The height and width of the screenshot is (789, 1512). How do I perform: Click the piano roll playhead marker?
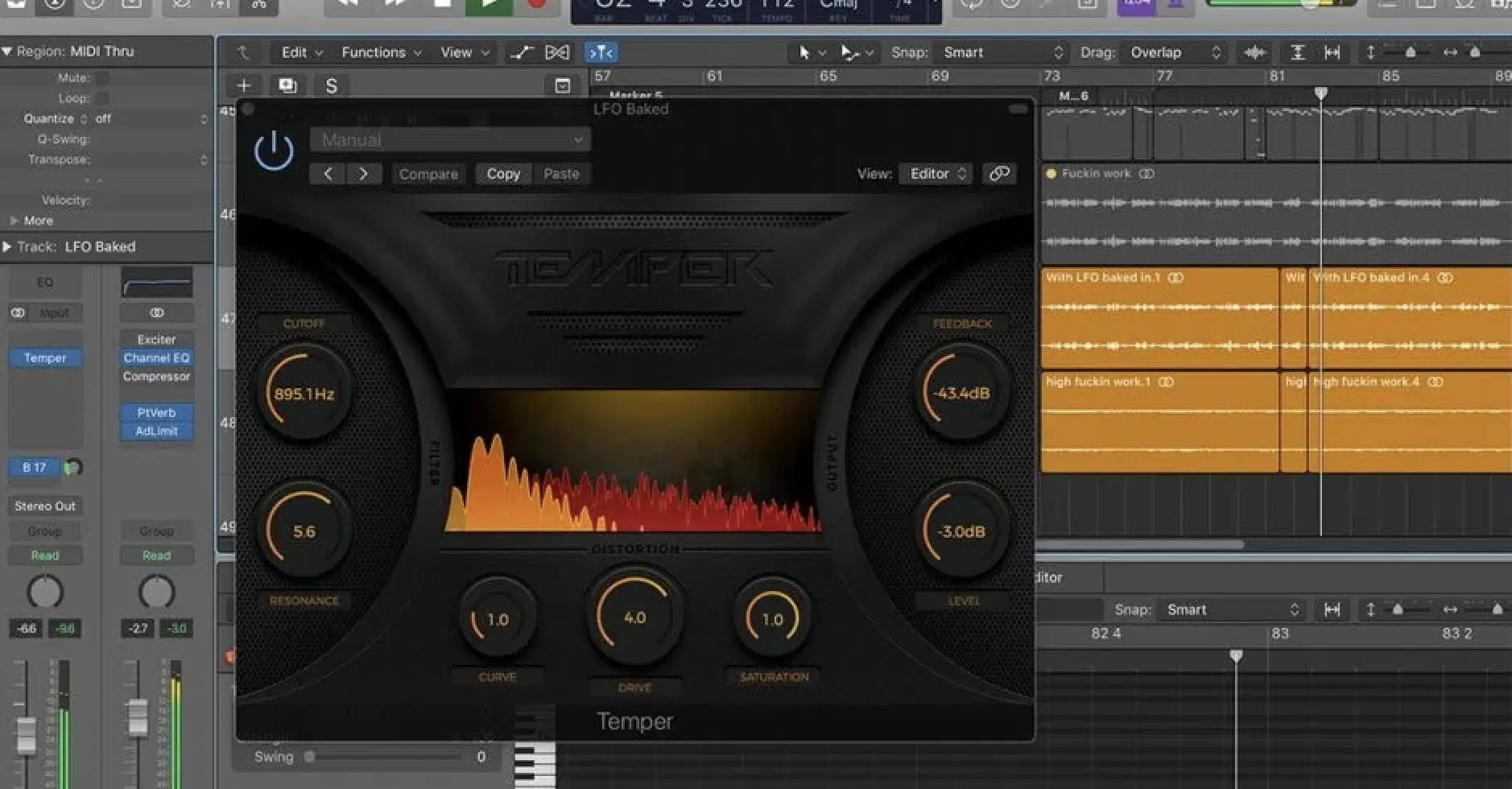(1236, 656)
